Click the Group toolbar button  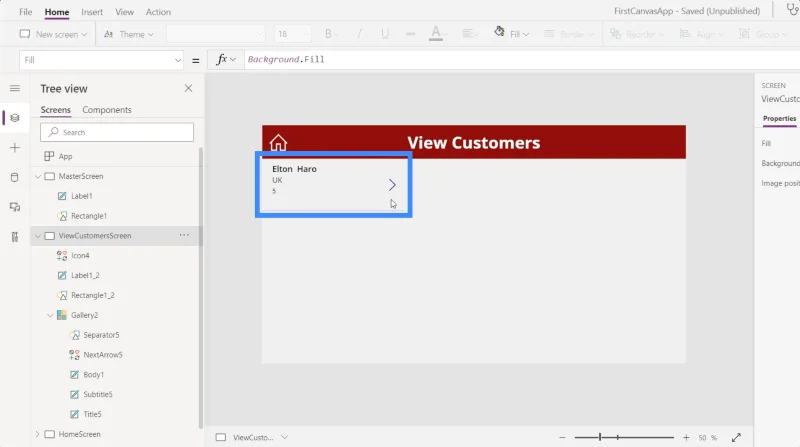pyautogui.click(x=762, y=34)
